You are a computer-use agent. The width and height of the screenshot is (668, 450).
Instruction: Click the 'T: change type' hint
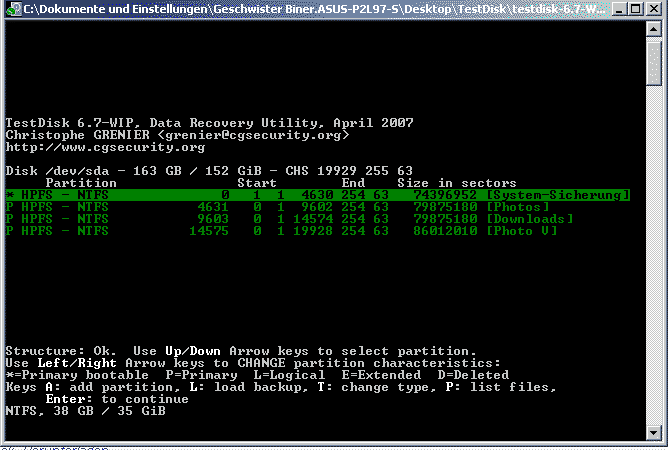[377, 387]
